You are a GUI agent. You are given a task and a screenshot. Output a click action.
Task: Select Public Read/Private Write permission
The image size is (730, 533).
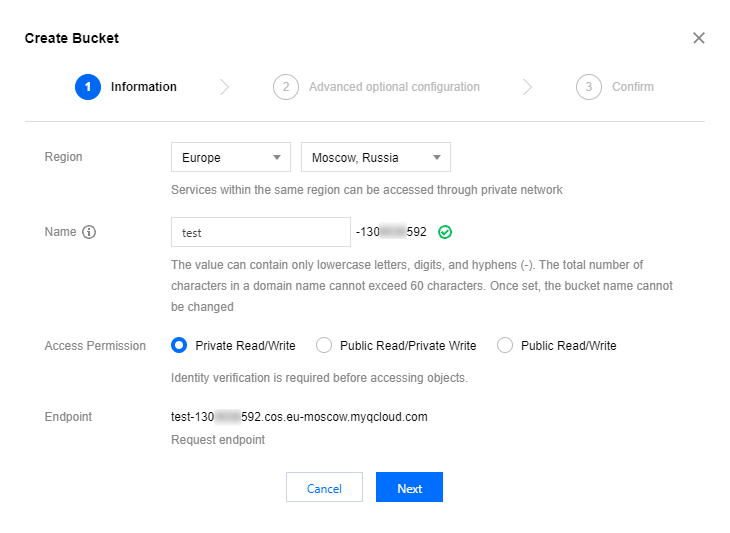coord(324,345)
